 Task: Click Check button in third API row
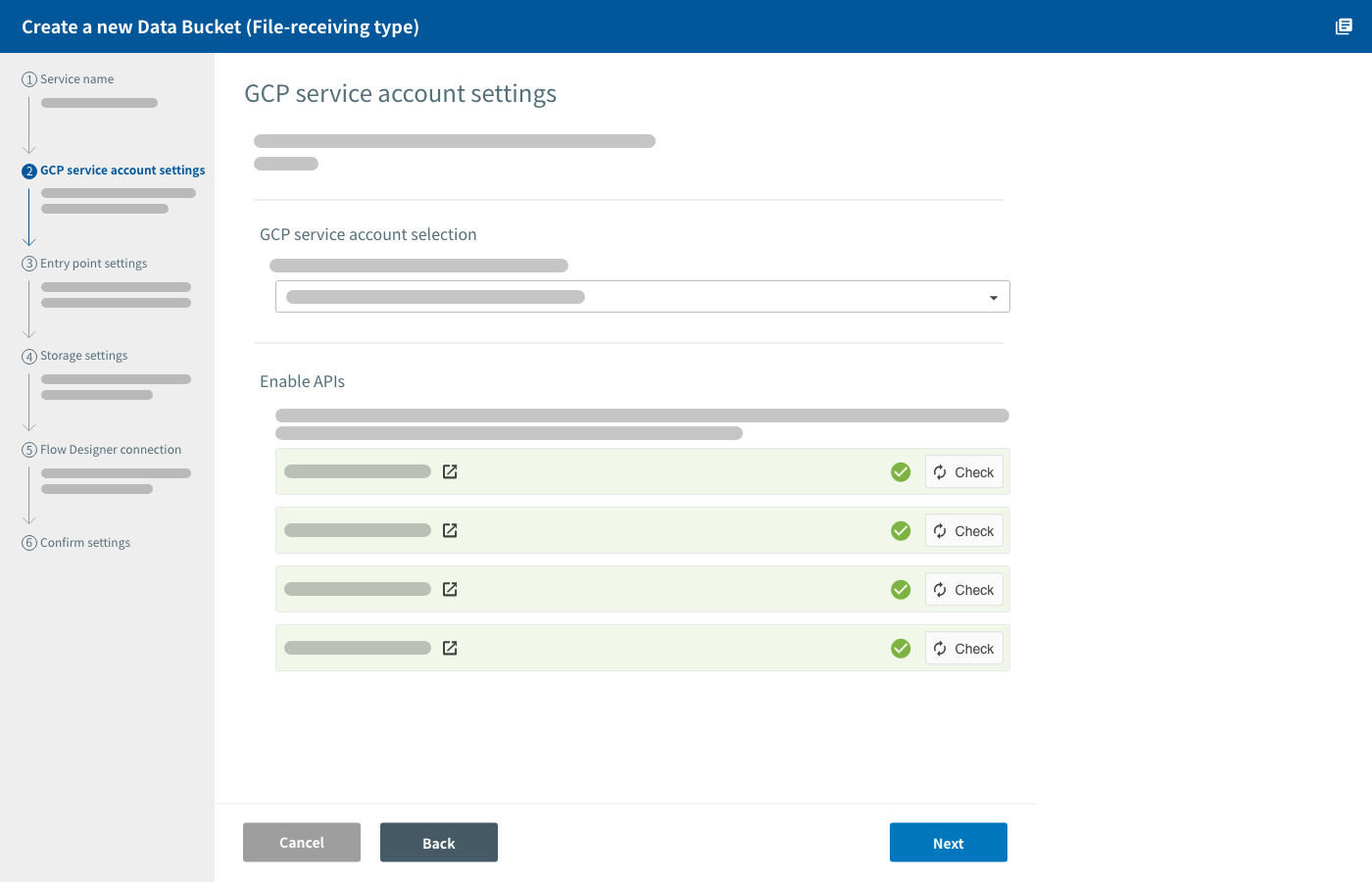tap(964, 590)
